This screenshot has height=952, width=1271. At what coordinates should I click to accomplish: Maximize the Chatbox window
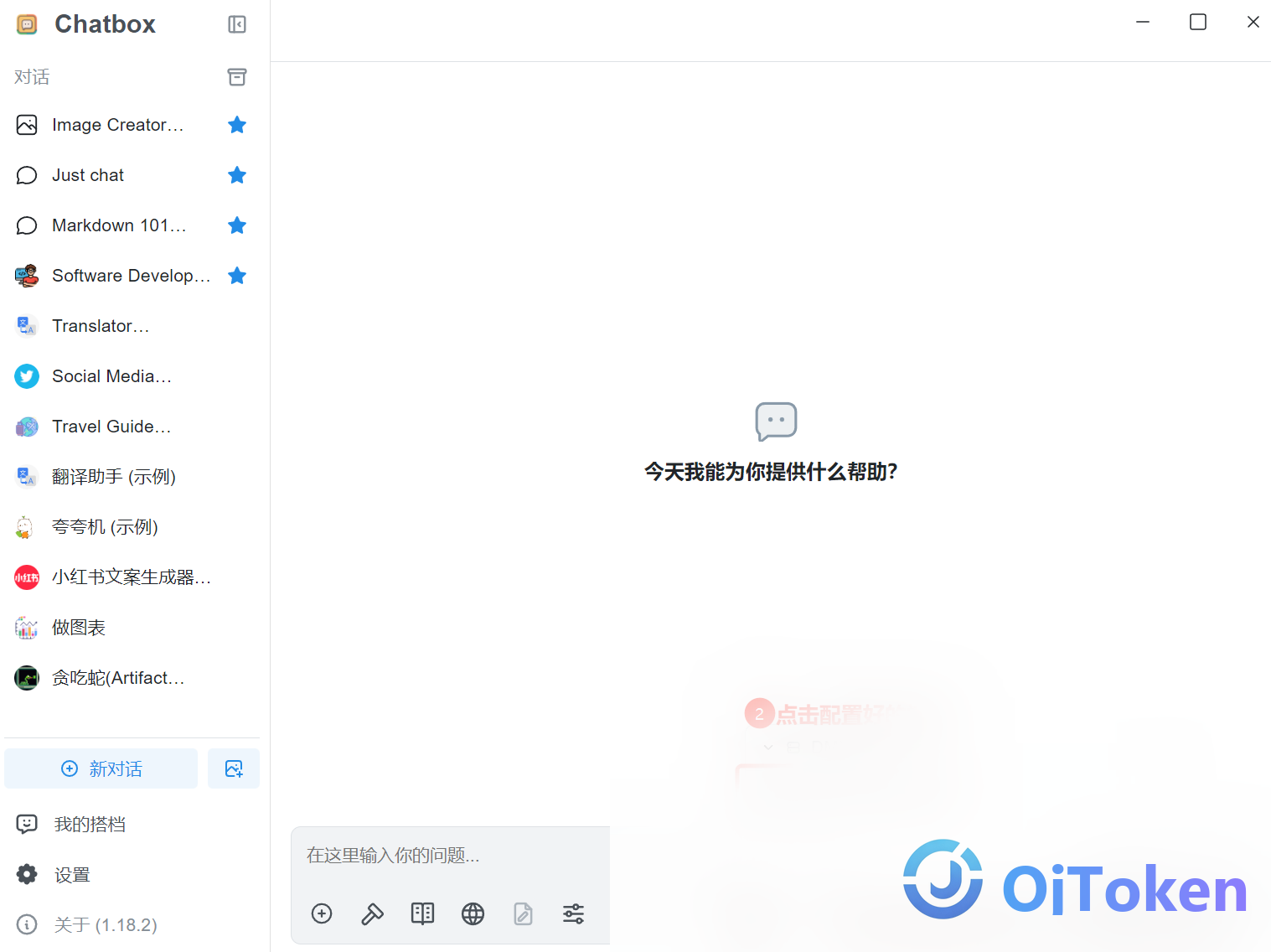point(1198,22)
